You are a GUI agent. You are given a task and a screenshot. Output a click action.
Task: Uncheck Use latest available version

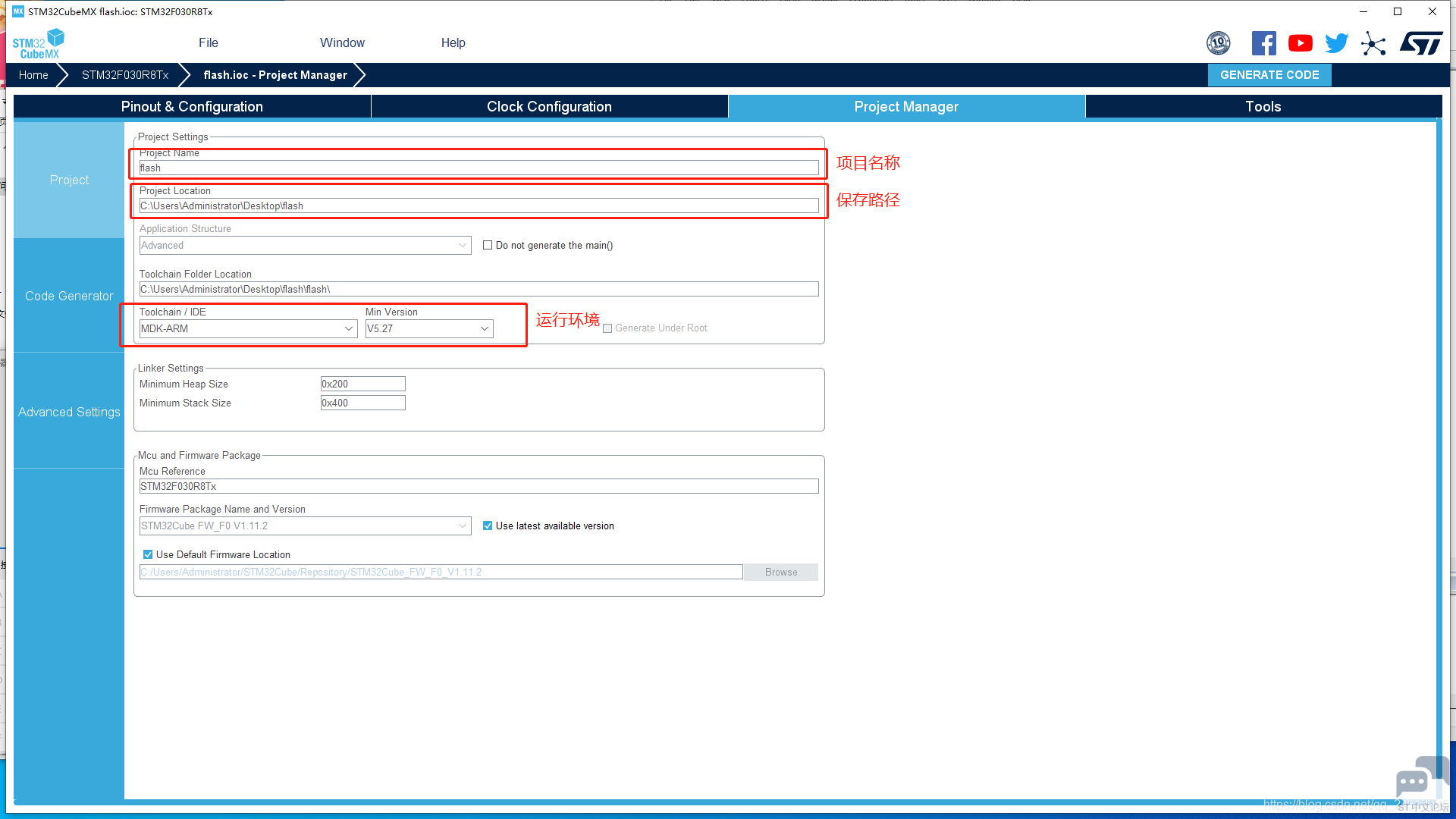488,526
